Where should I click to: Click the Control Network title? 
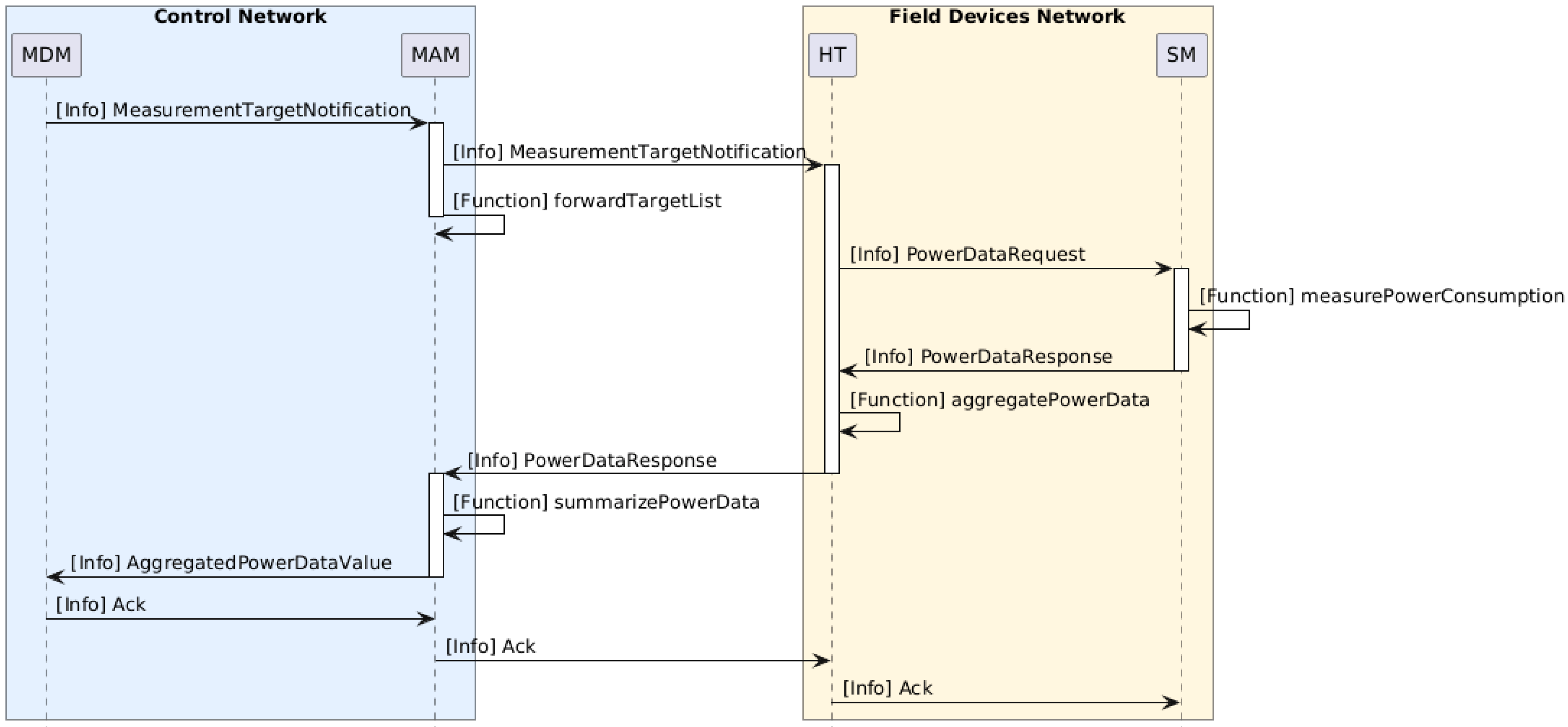tap(240, 17)
